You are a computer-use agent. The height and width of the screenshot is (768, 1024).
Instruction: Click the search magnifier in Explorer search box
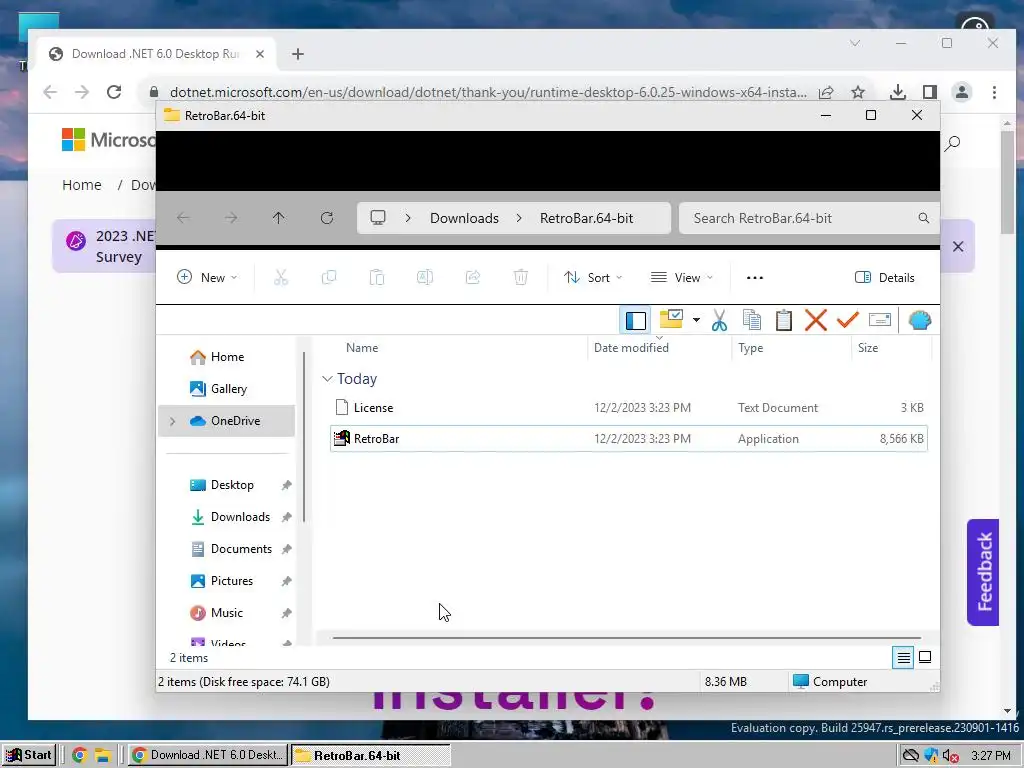[x=923, y=218]
